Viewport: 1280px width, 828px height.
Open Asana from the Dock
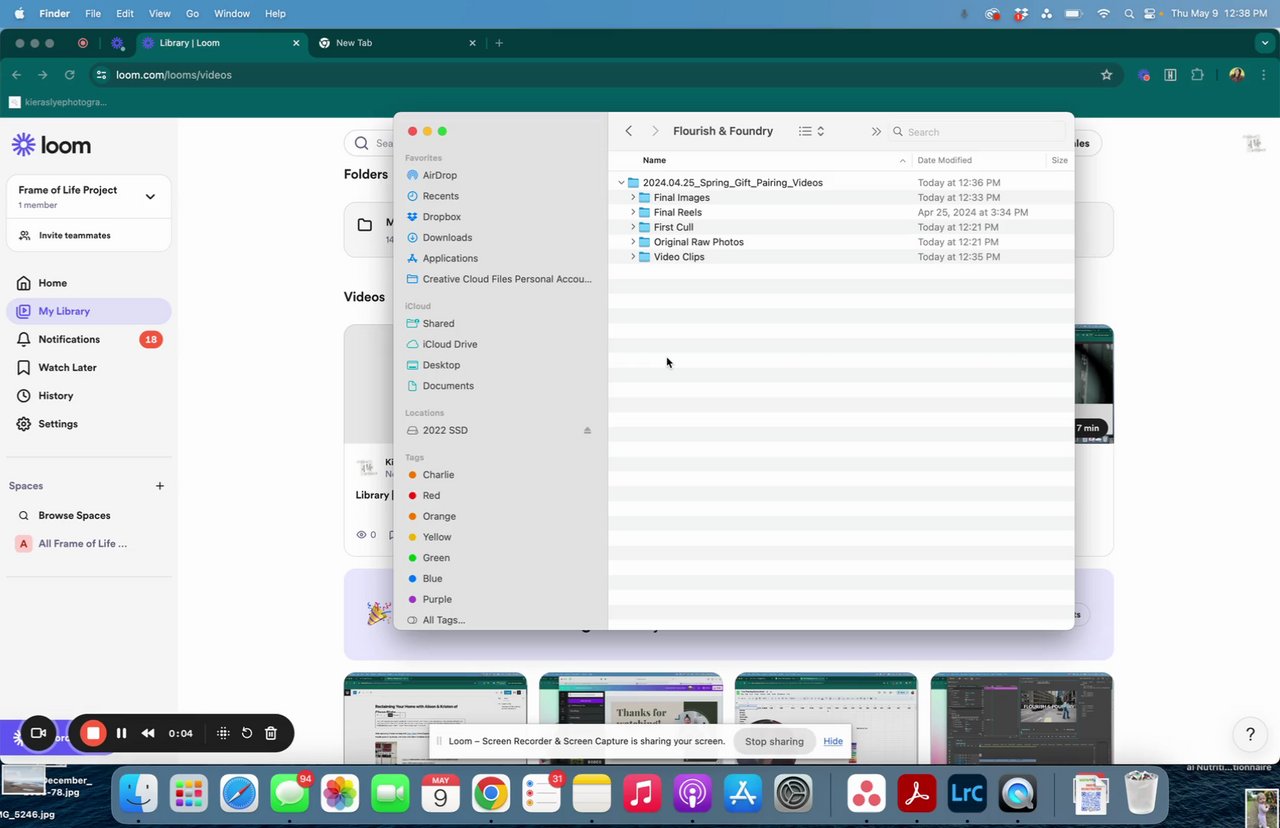pyautogui.click(x=867, y=794)
